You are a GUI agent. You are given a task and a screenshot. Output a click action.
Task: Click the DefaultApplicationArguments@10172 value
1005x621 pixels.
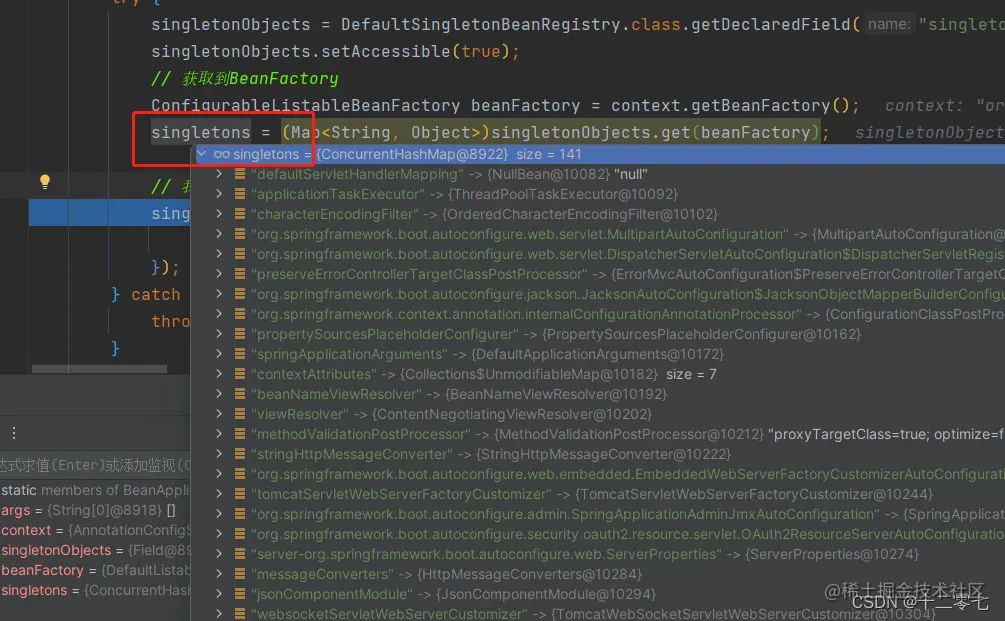point(597,354)
